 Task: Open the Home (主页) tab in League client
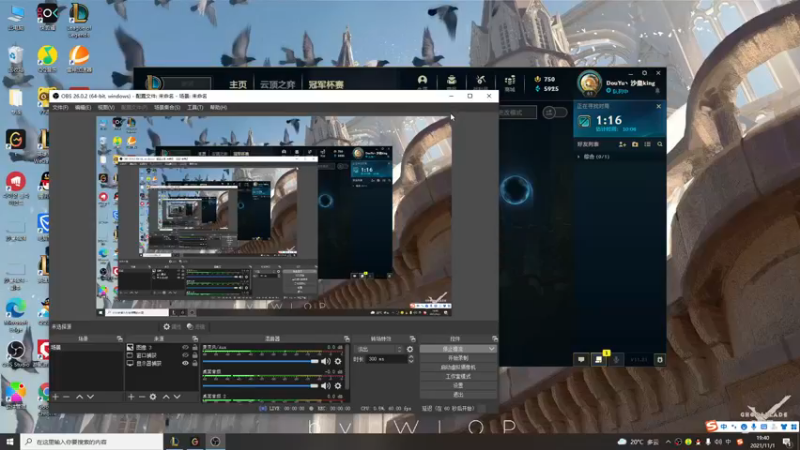tap(238, 84)
